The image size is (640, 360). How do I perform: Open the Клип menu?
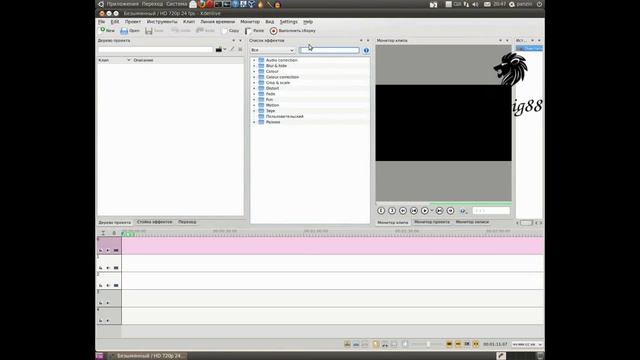click(189, 22)
